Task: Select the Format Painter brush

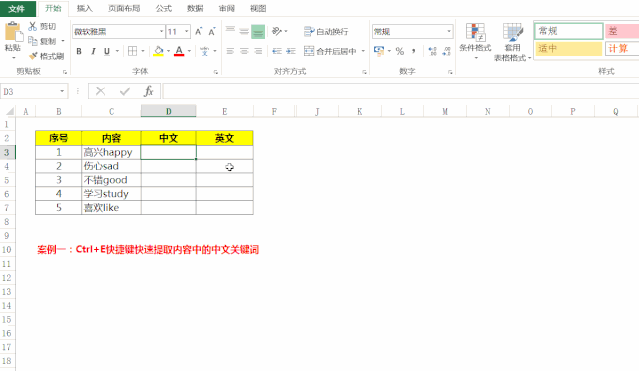Action: (33, 56)
